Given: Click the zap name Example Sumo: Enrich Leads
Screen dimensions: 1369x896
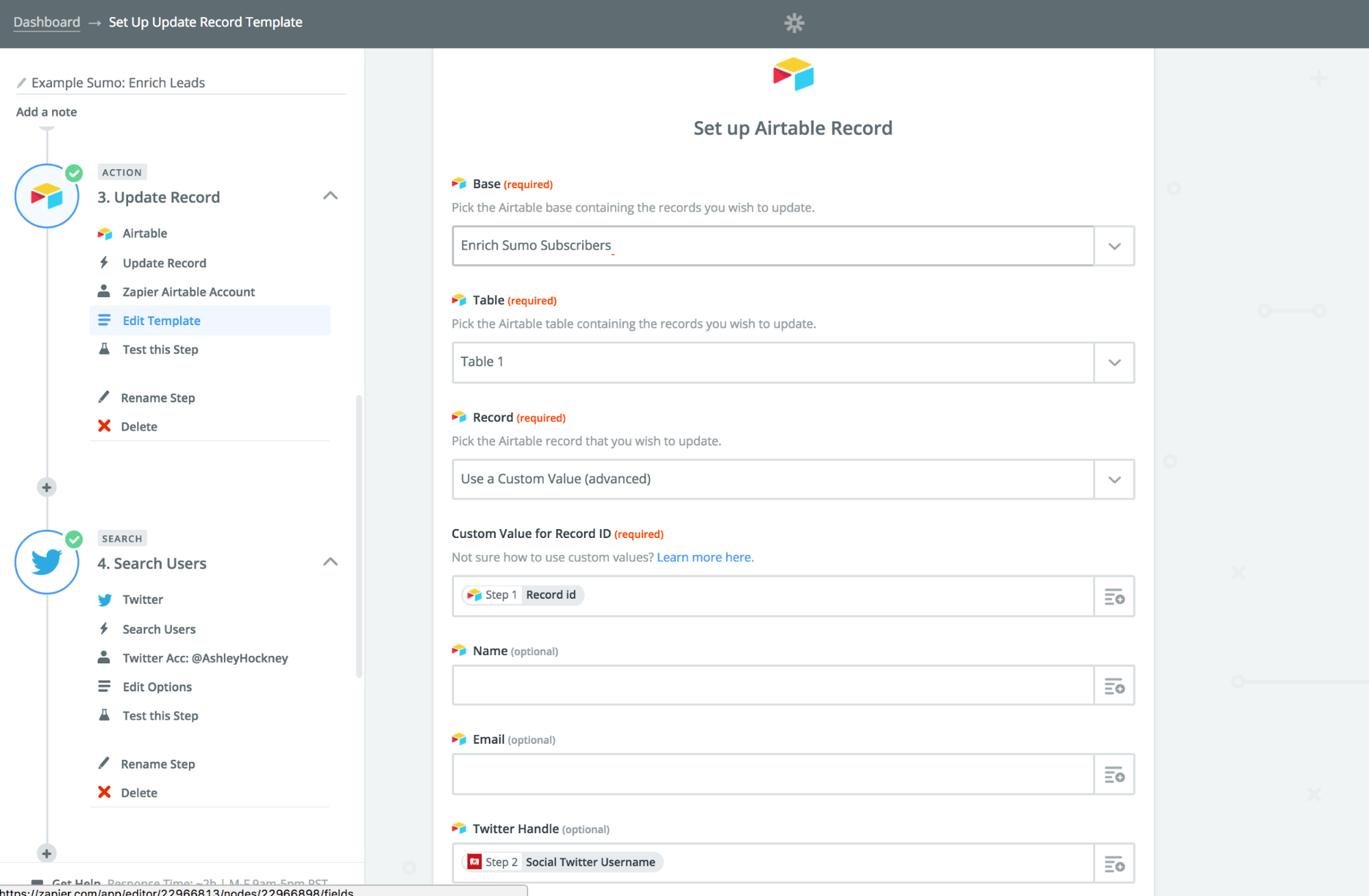Looking at the screenshot, I should (118, 83).
